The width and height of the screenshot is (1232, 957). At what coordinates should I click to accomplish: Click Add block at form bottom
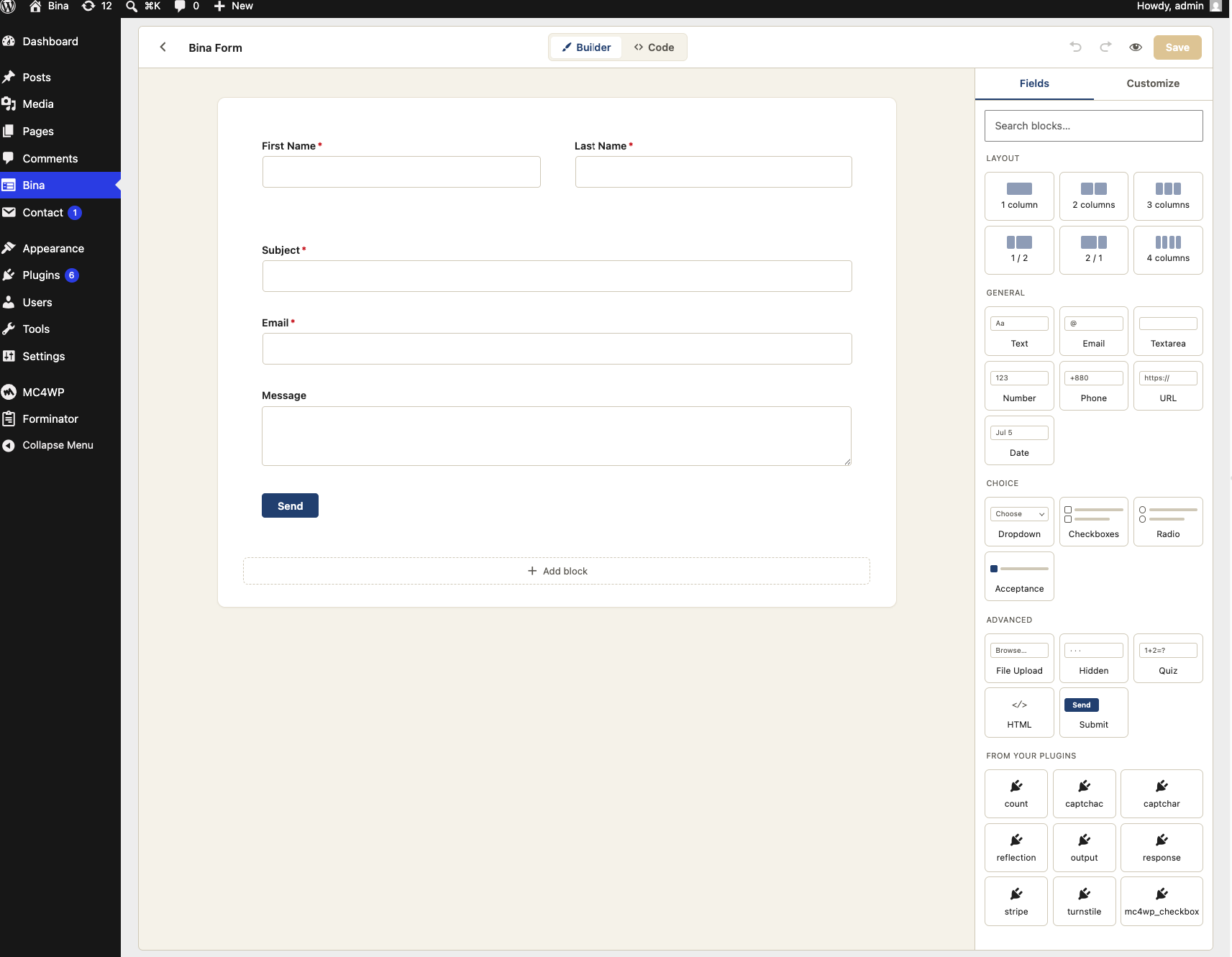click(557, 571)
